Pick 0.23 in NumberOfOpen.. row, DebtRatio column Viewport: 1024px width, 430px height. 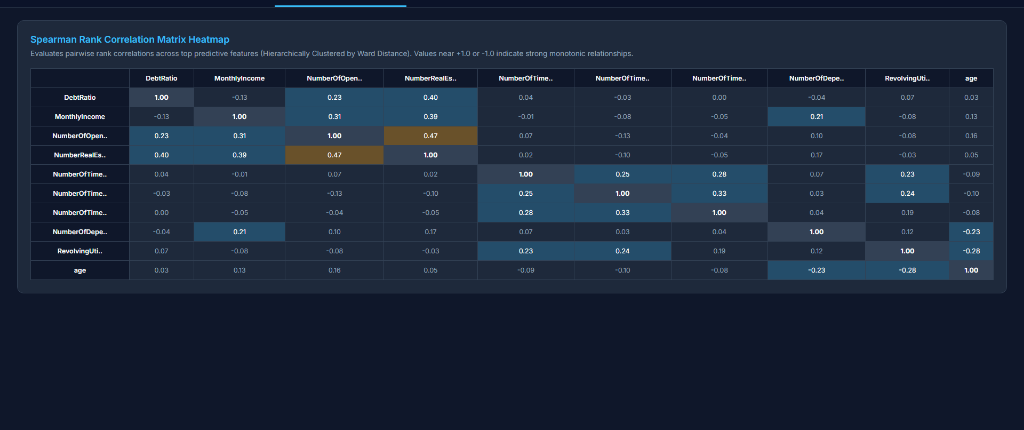161,136
